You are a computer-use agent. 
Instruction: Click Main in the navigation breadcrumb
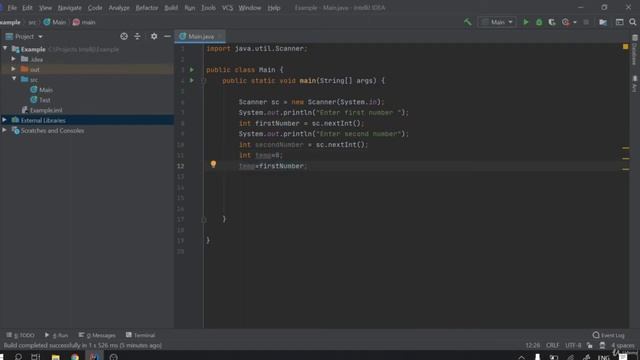click(x=54, y=22)
